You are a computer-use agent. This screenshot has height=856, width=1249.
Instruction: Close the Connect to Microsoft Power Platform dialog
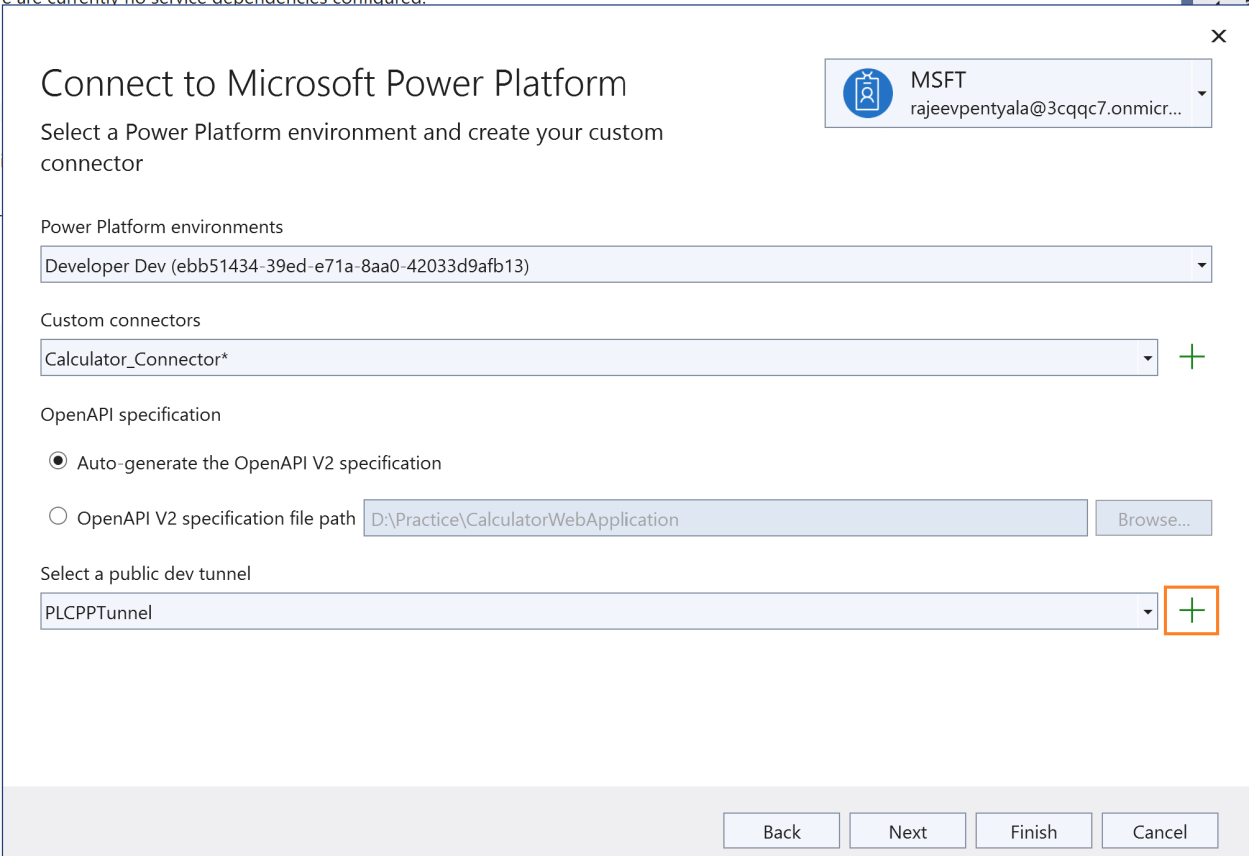pos(1218,36)
